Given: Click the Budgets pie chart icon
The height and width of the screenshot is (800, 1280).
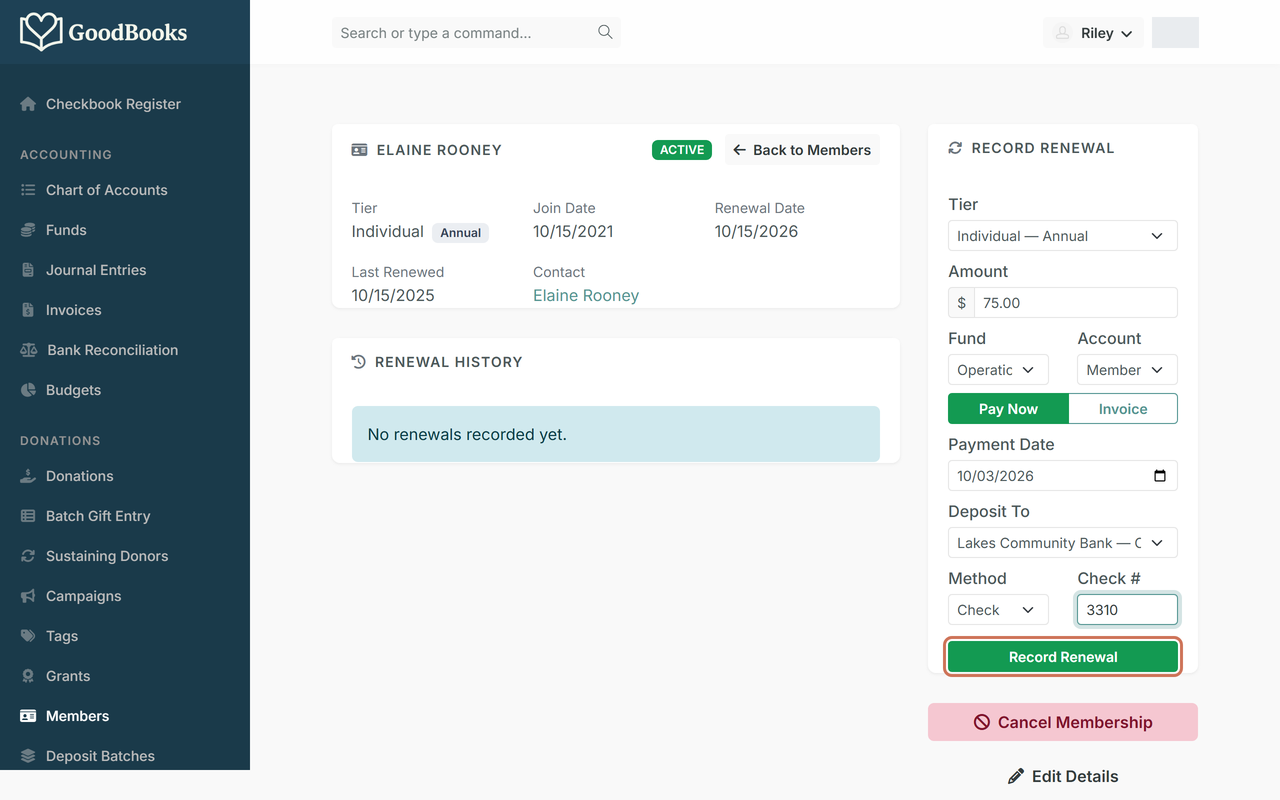Looking at the screenshot, I should [x=28, y=390].
